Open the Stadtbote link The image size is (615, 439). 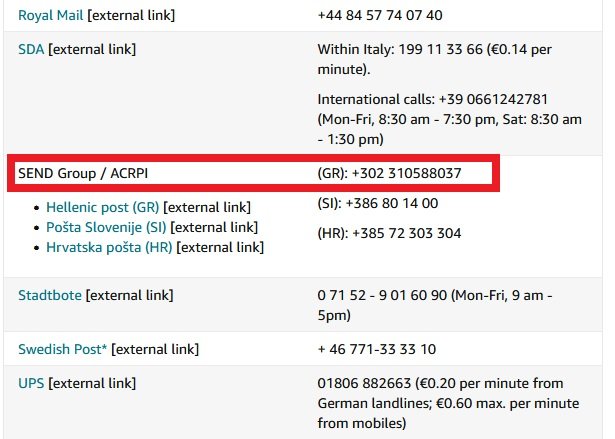tap(50, 295)
